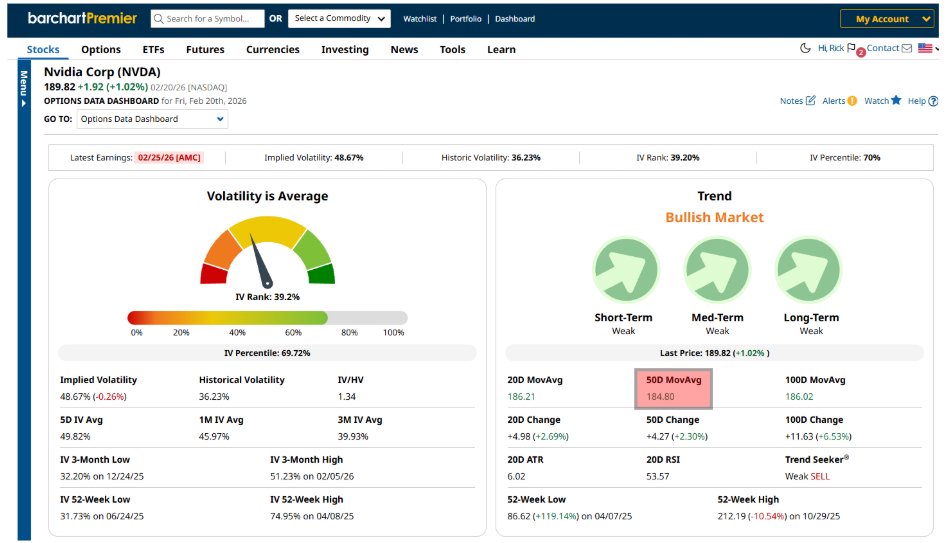This screenshot has width=949, height=543.
Task: Open the Investing menu
Action: [x=345, y=50]
